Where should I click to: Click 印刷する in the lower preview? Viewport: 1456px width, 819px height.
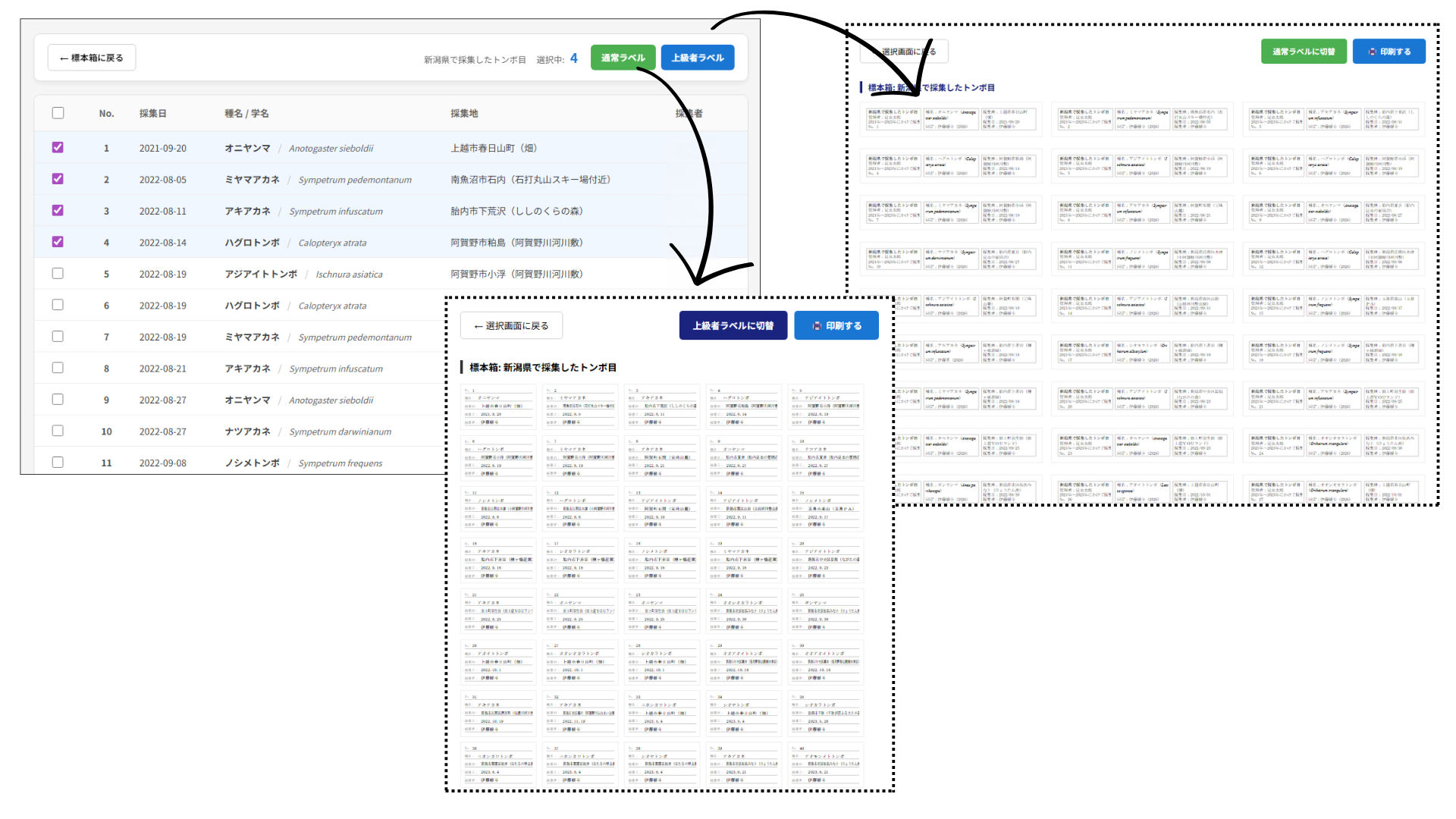point(836,326)
